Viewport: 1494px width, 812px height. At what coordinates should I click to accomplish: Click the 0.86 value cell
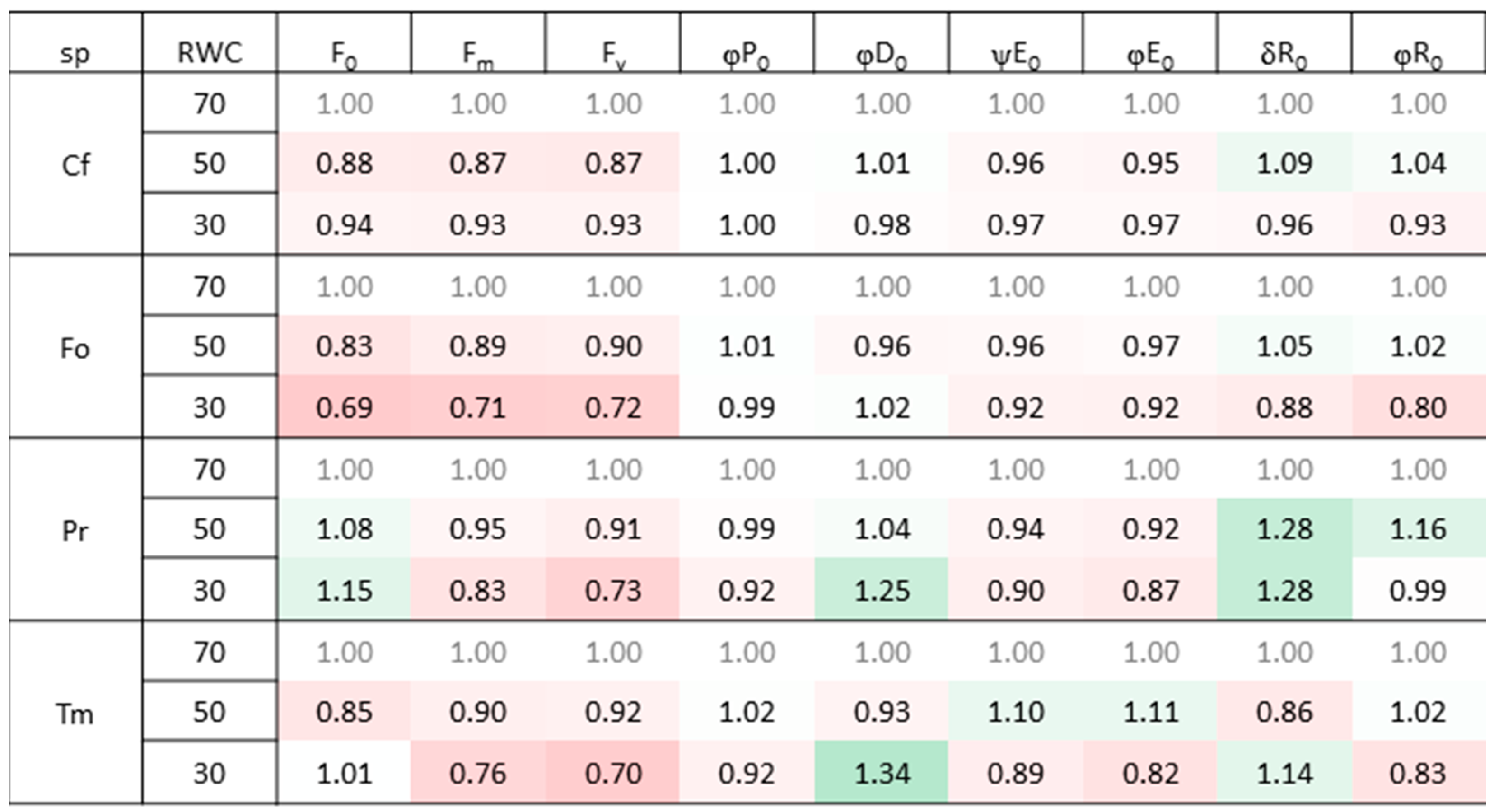pos(1284,712)
